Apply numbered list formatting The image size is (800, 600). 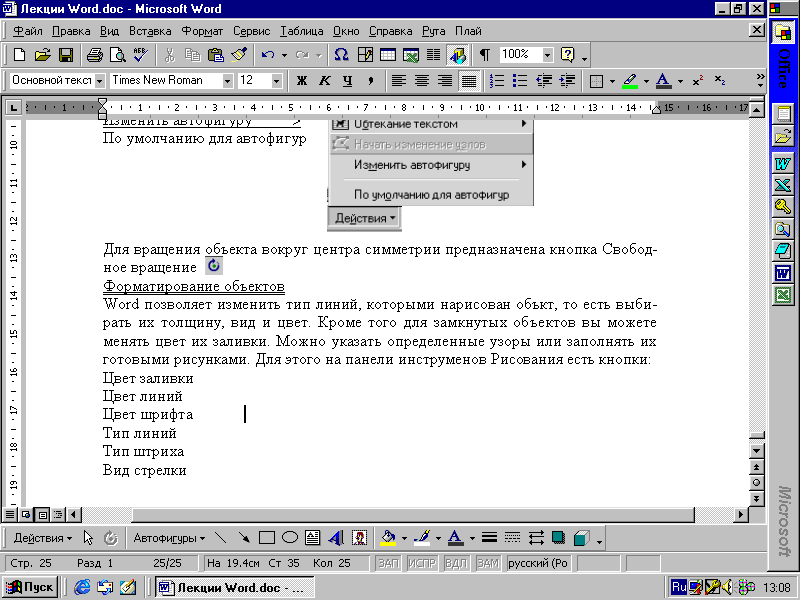pos(496,81)
